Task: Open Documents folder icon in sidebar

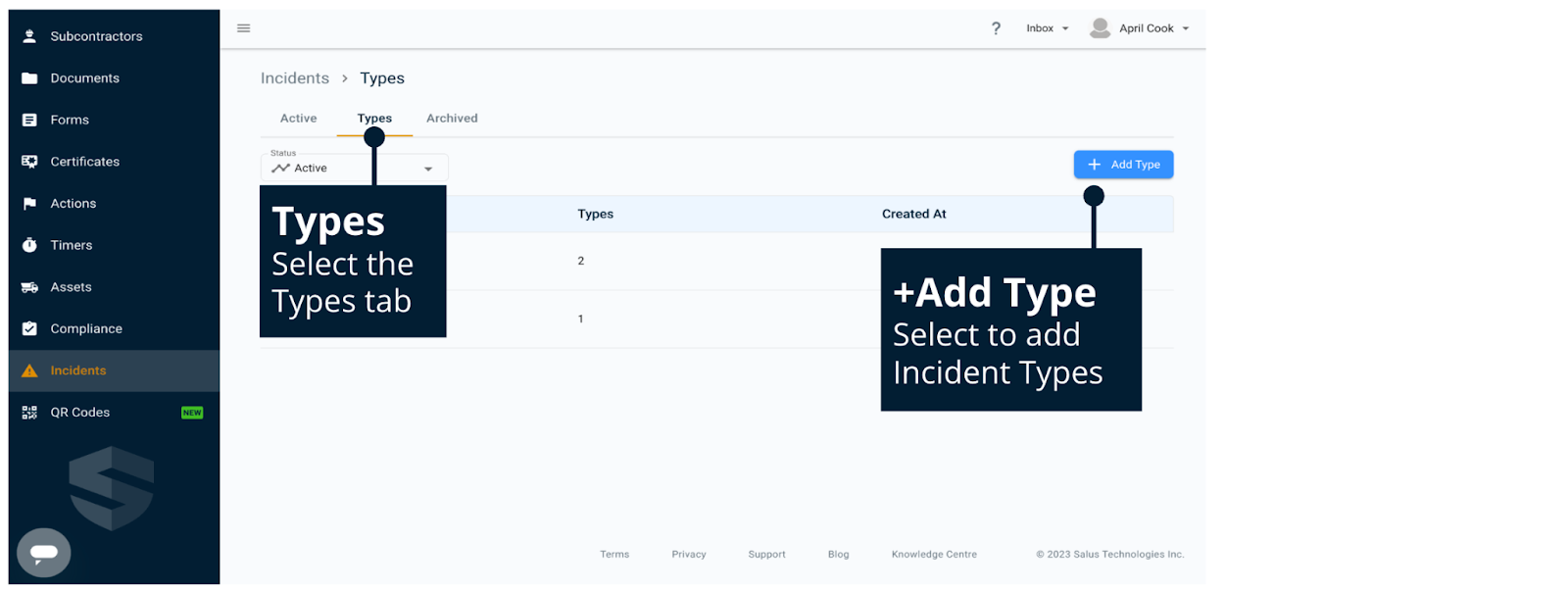Action: 29,78
